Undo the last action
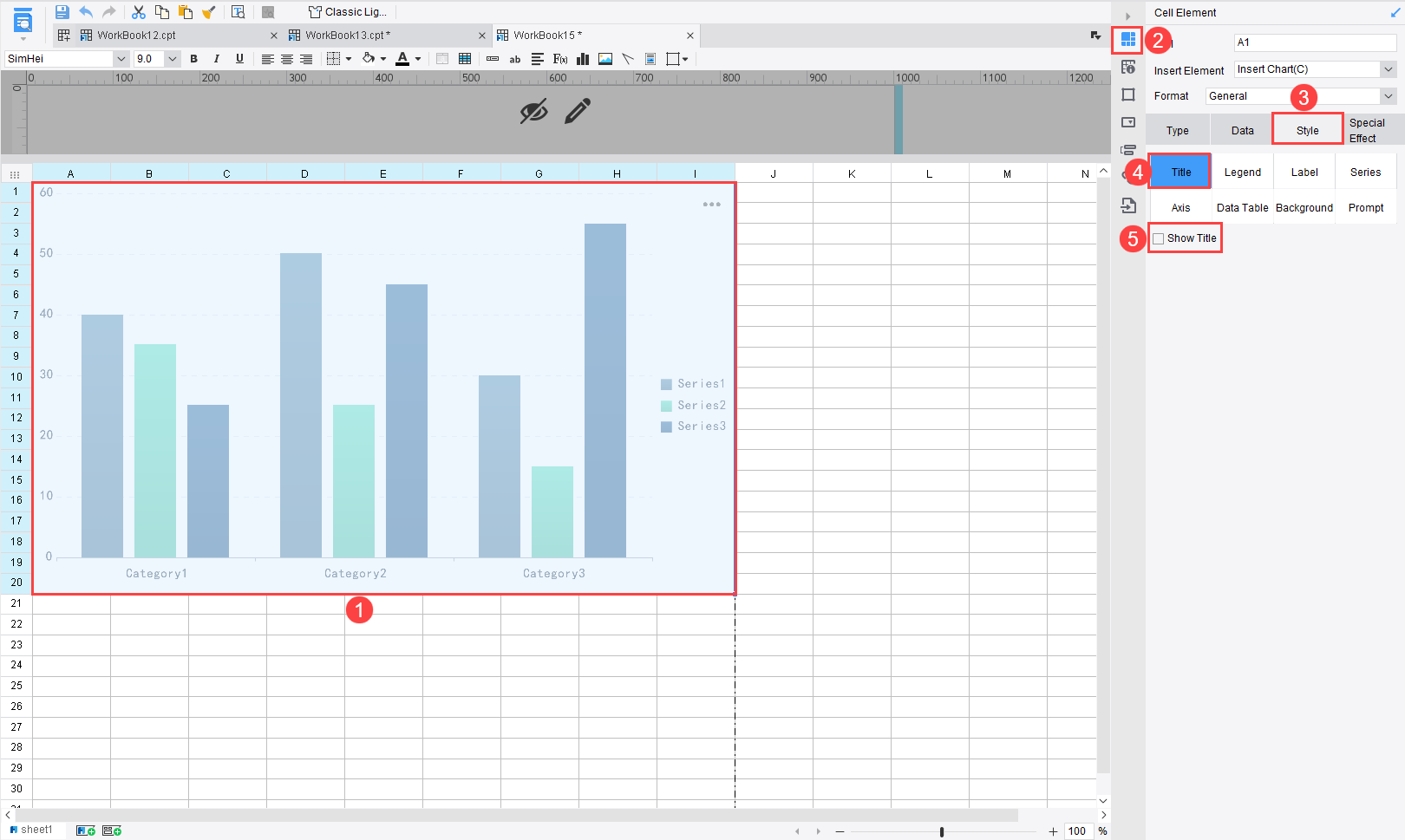 pyautogui.click(x=85, y=12)
